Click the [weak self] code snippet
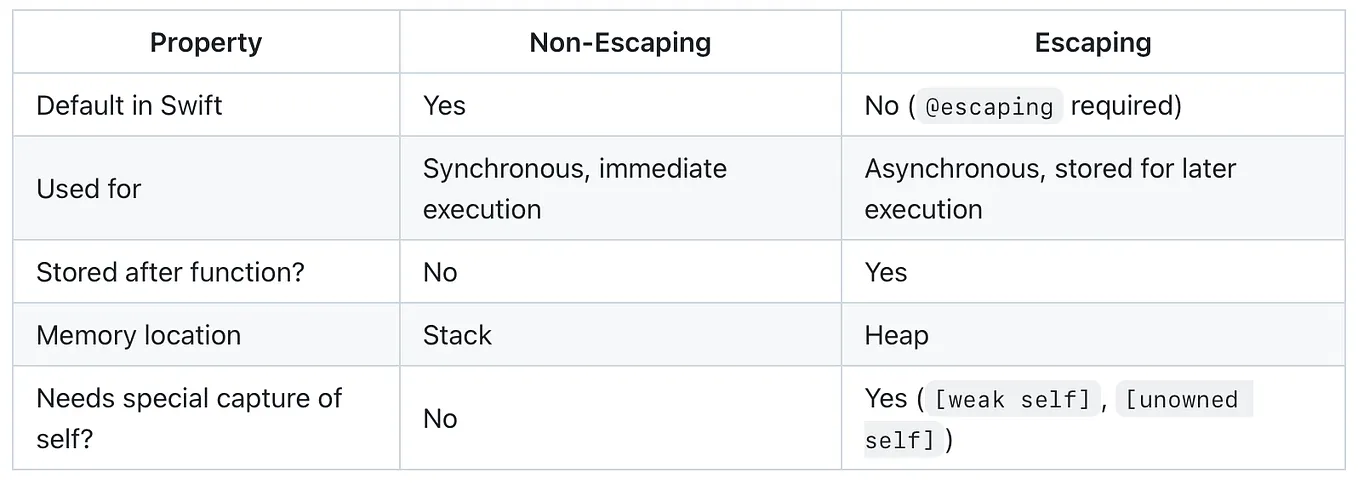 [x=1011, y=400]
